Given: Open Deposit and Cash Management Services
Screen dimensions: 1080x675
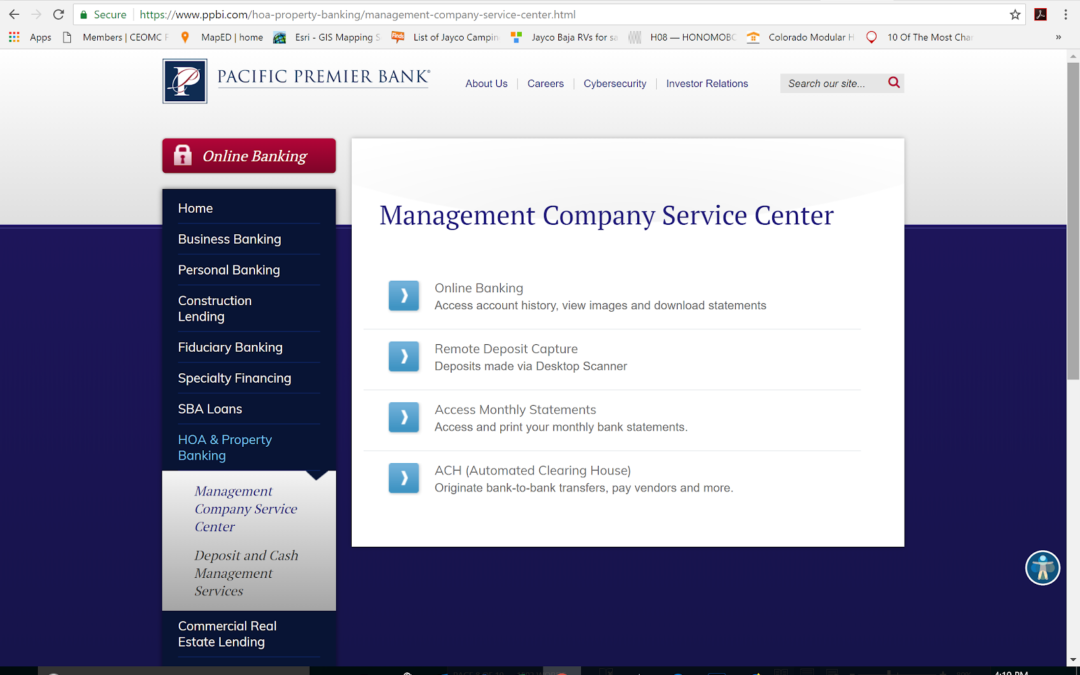Looking at the screenshot, I should point(246,573).
